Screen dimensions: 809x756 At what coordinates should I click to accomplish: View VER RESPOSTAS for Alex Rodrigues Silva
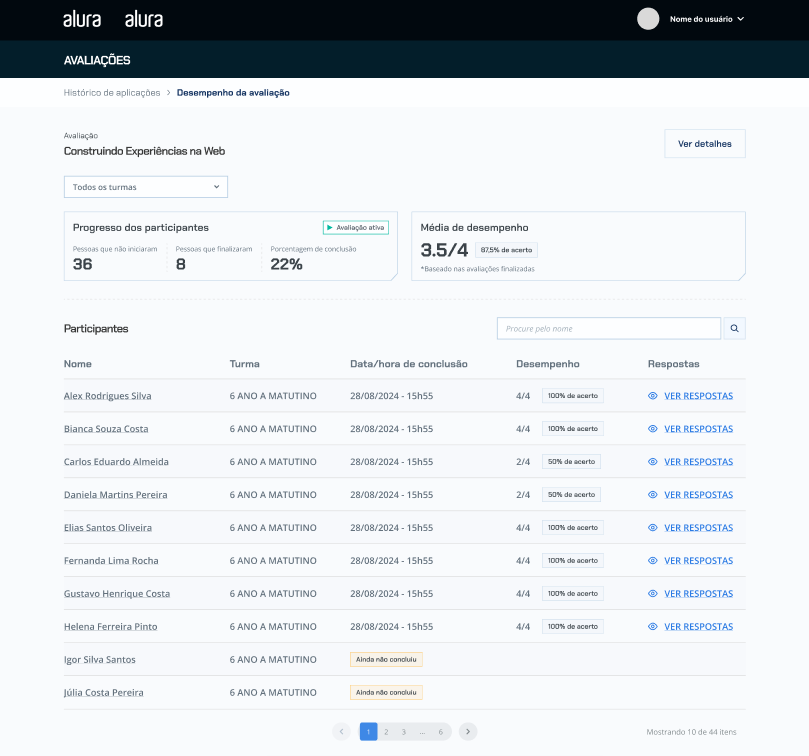coord(699,396)
